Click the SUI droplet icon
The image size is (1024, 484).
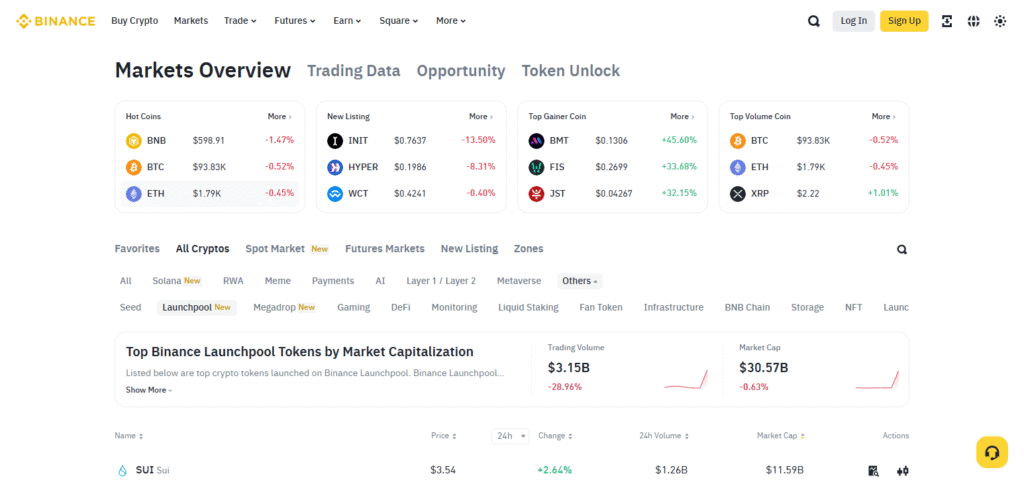point(122,470)
